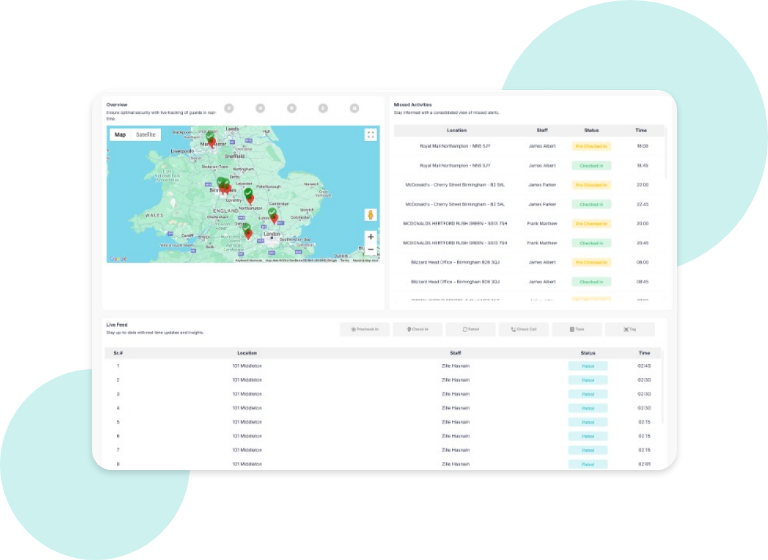Select the Street View pegman icon
Viewport: 768px width, 560px height.
tap(370, 214)
